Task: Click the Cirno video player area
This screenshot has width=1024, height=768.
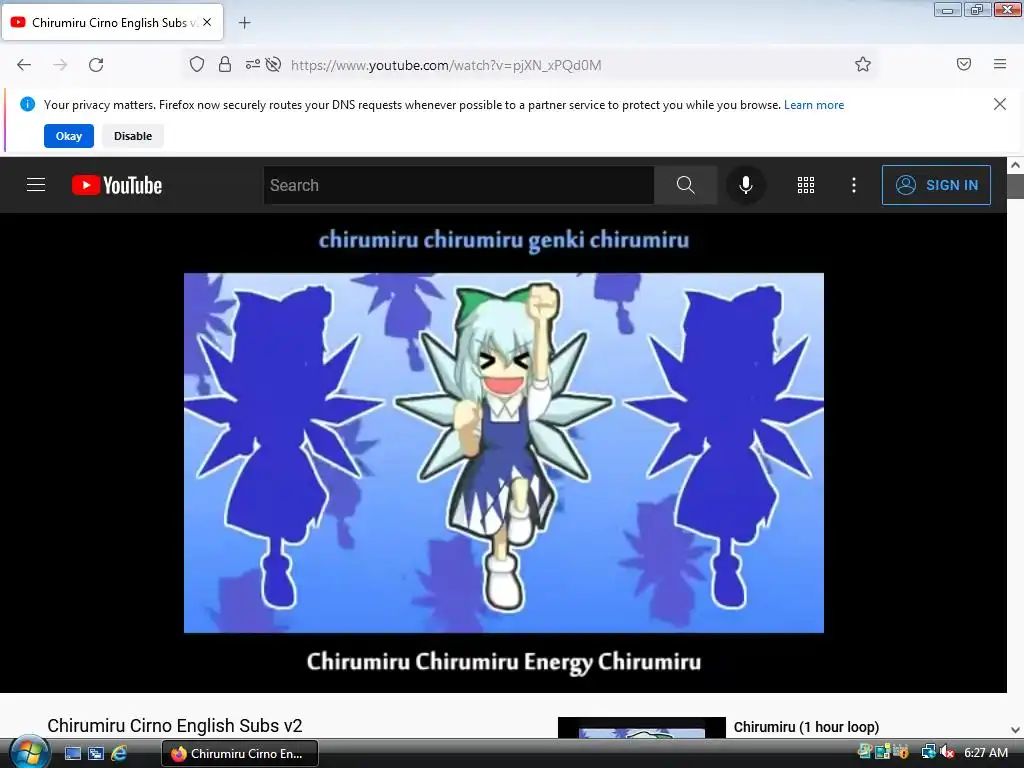Action: tap(504, 453)
